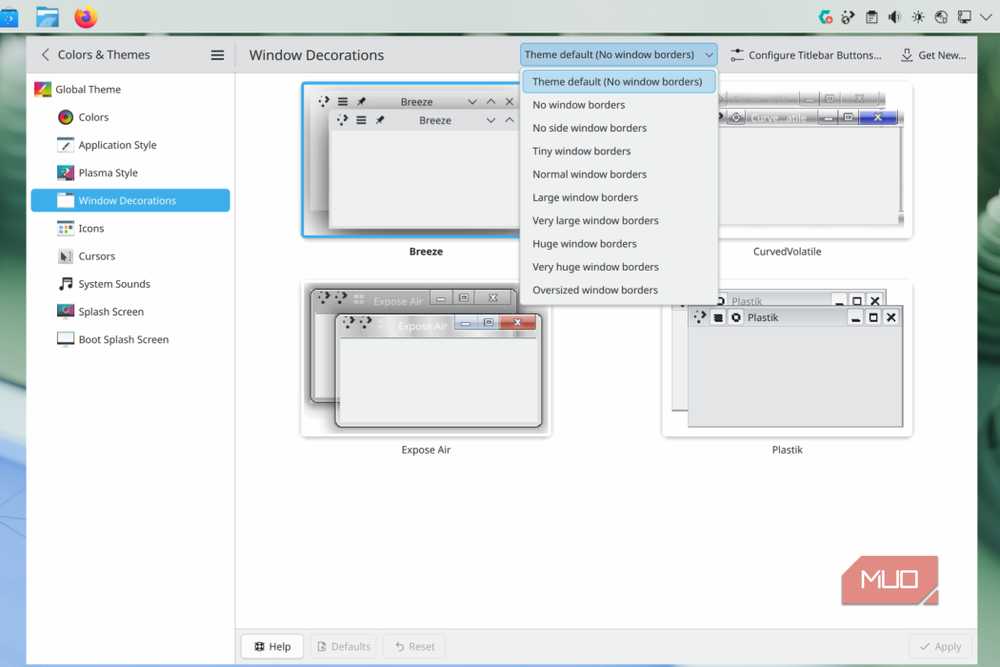Screen dimensions: 1000x667
Task: Choose Very huge window borders option
Action: 619,267
